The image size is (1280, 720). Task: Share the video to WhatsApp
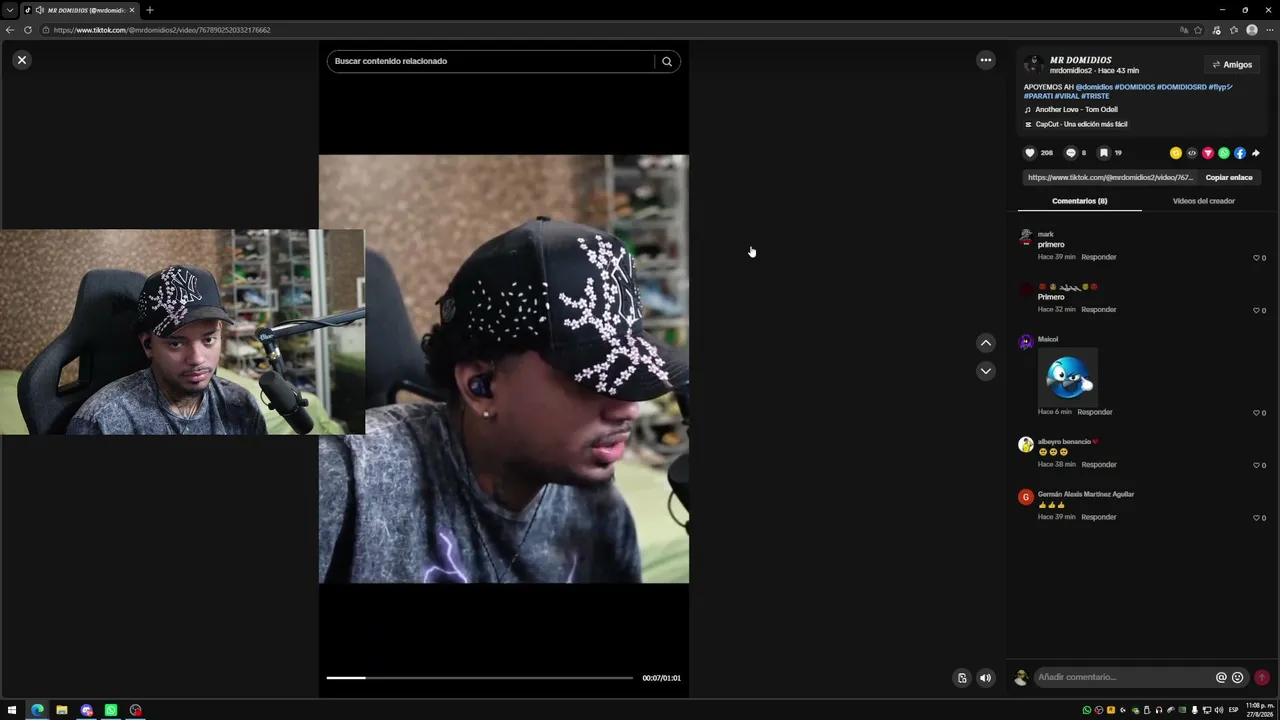[1224, 153]
